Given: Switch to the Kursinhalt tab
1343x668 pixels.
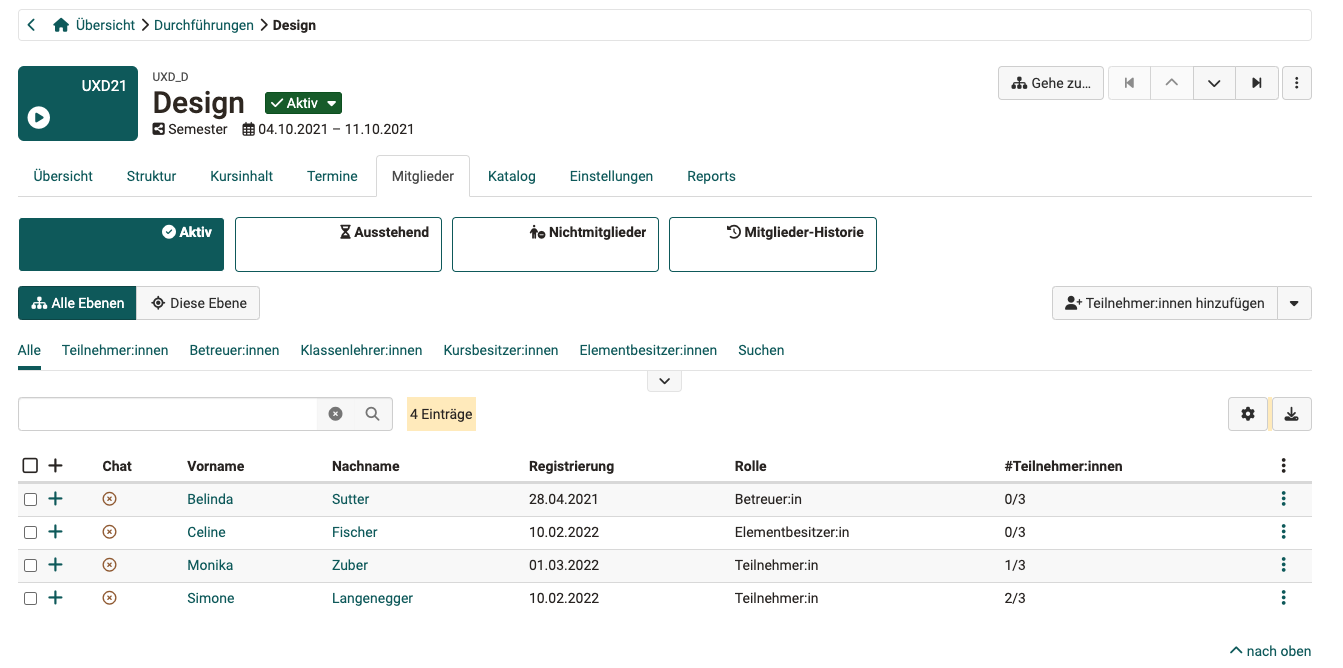Looking at the screenshot, I should (x=241, y=176).
